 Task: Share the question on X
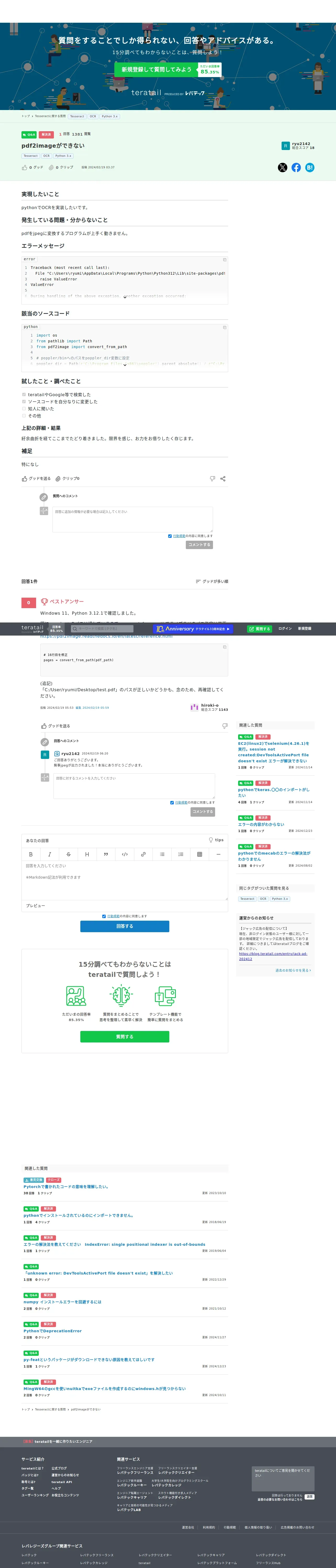pyautogui.click(x=282, y=168)
